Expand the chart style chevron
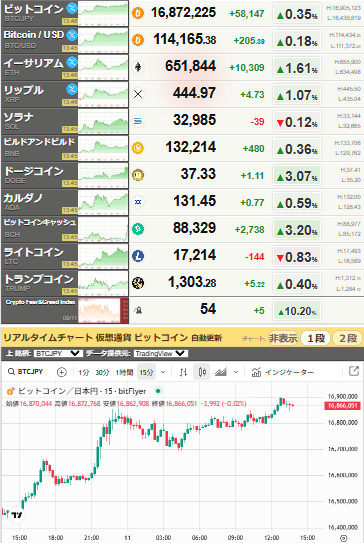This screenshot has height=543, width=364. [236, 372]
